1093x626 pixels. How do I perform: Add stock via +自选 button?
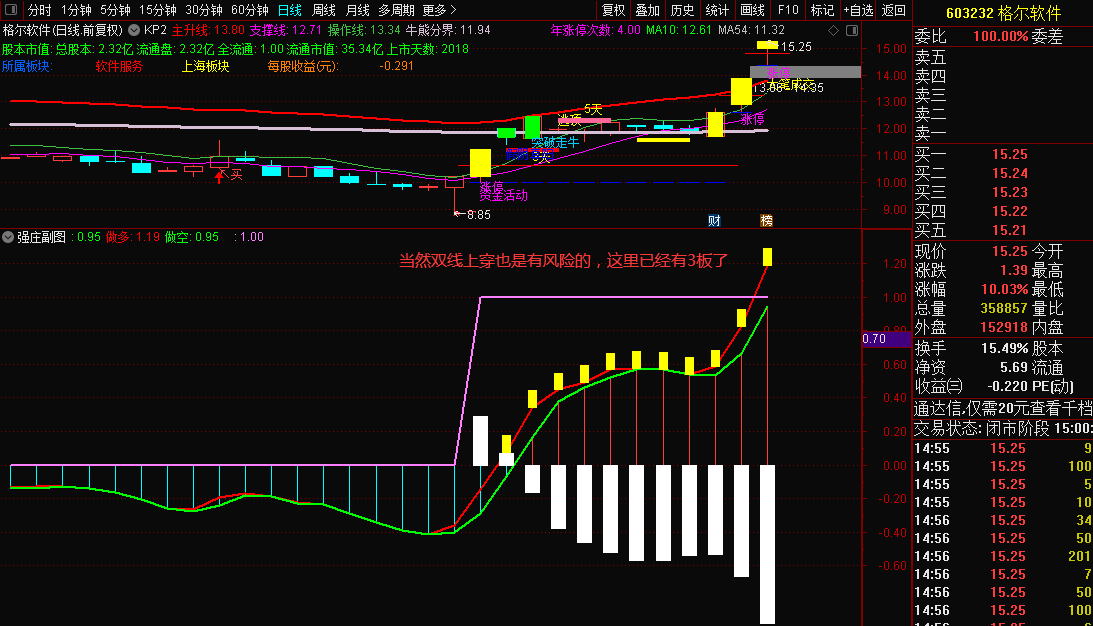tap(858, 10)
